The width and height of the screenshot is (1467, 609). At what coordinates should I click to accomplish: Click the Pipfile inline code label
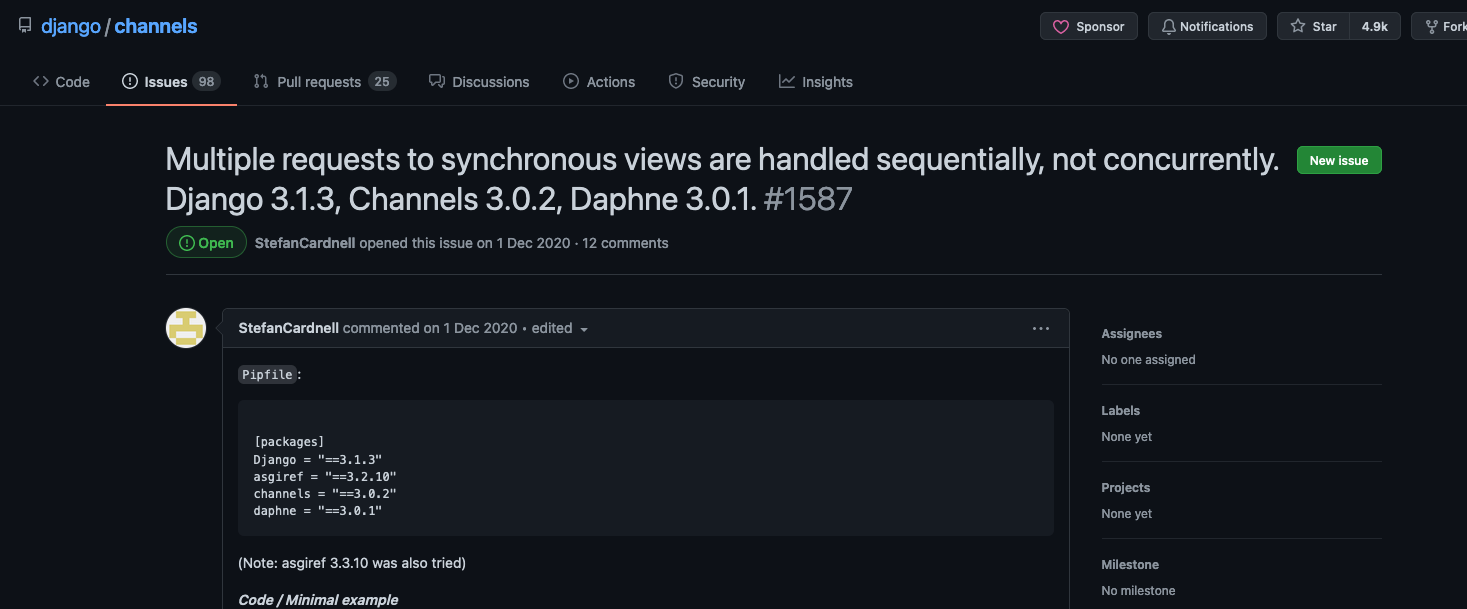coord(267,375)
